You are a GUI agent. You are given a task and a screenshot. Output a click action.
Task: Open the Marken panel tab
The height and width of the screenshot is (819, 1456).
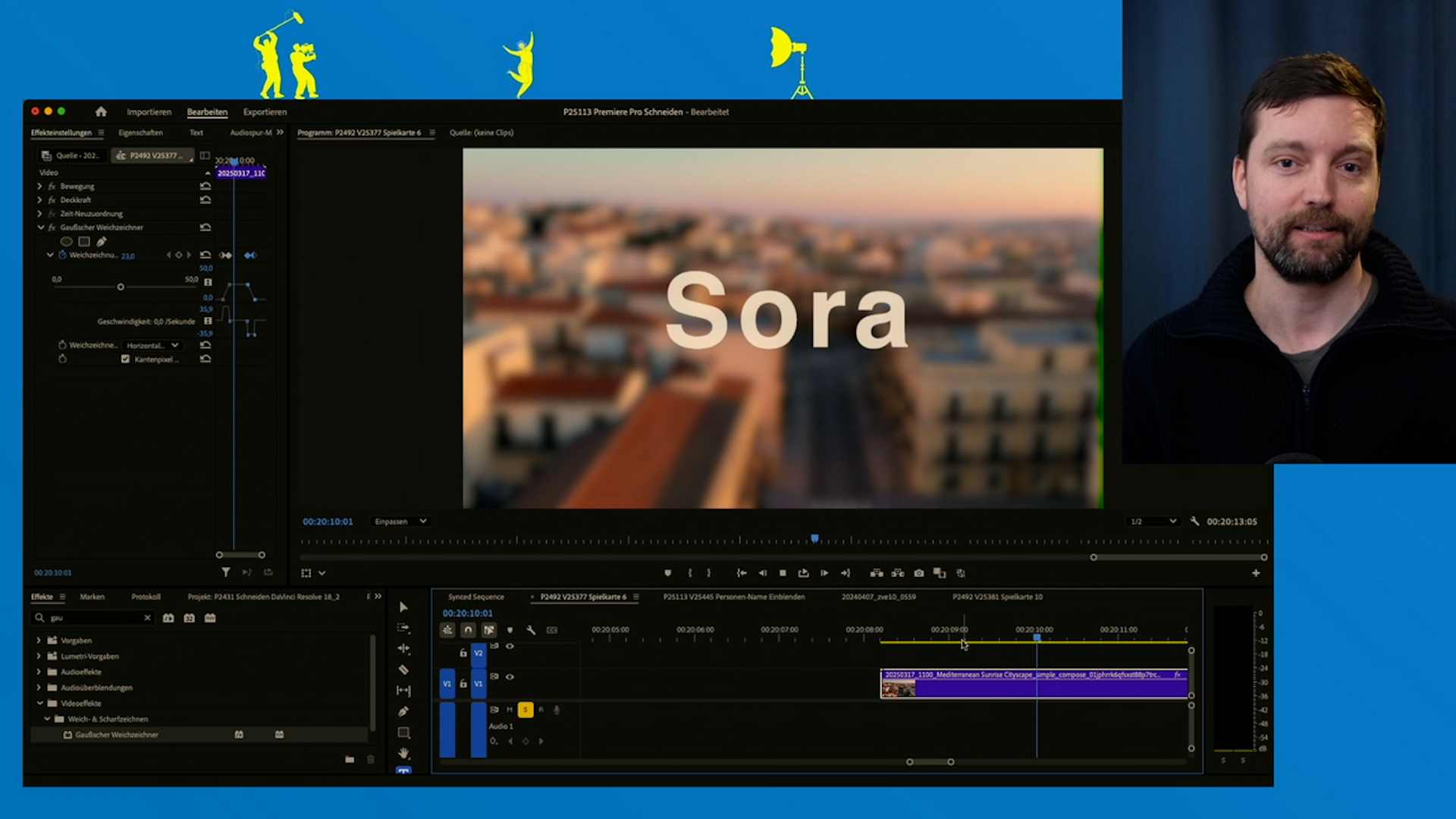pyautogui.click(x=92, y=597)
